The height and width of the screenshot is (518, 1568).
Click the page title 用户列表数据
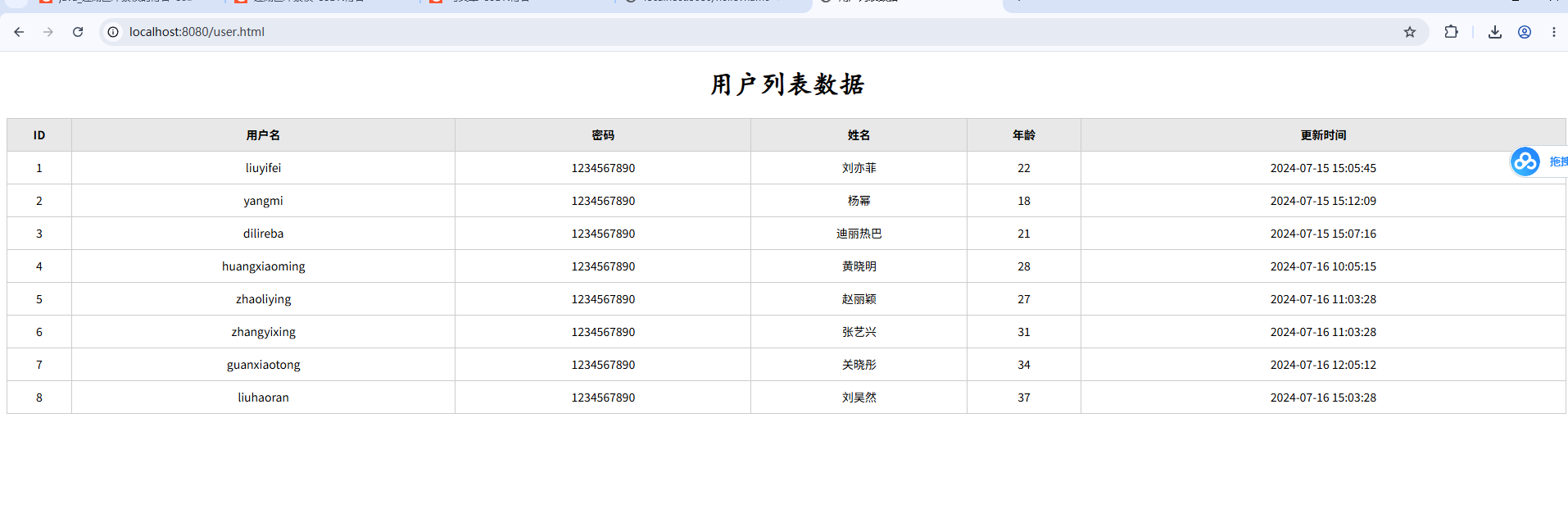pyautogui.click(x=787, y=84)
